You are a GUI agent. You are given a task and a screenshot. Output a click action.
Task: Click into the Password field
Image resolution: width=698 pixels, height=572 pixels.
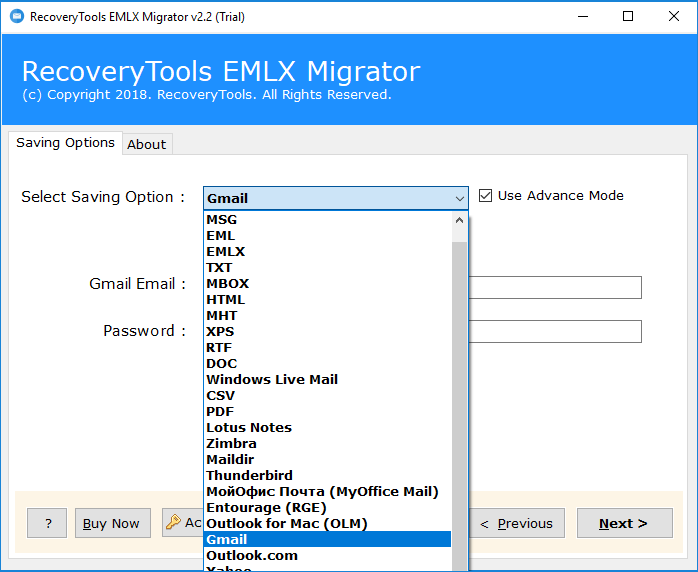tap(555, 332)
